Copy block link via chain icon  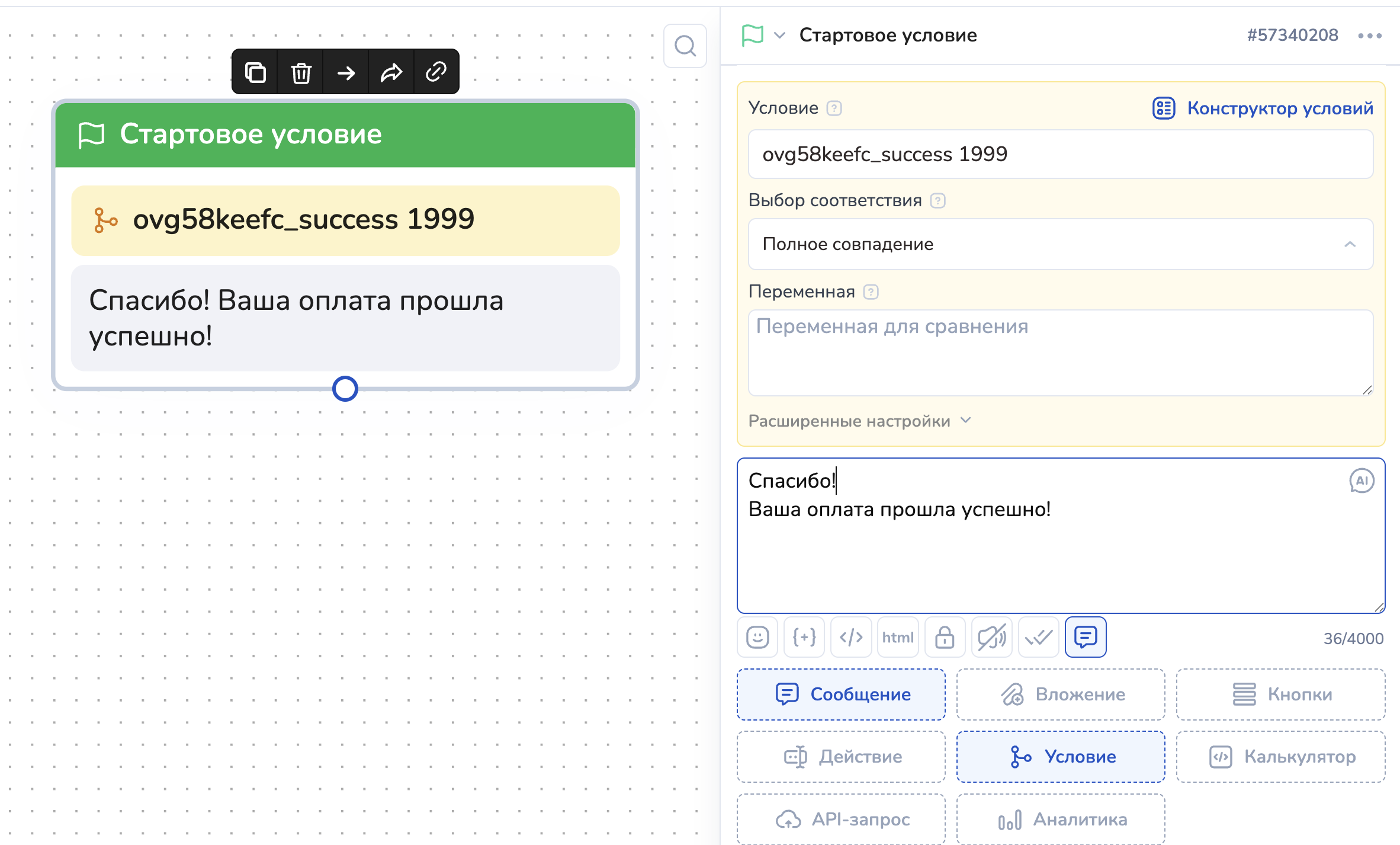[x=436, y=72]
